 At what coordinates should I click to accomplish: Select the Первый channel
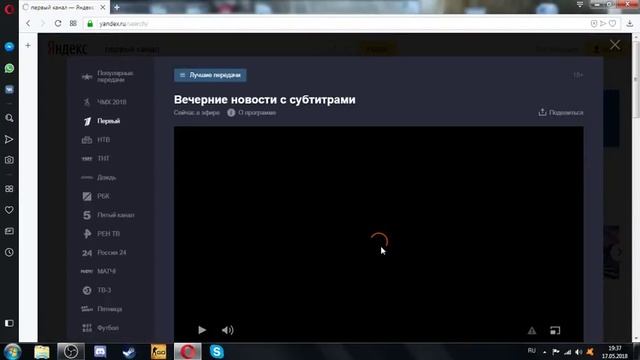tap(101, 121)
